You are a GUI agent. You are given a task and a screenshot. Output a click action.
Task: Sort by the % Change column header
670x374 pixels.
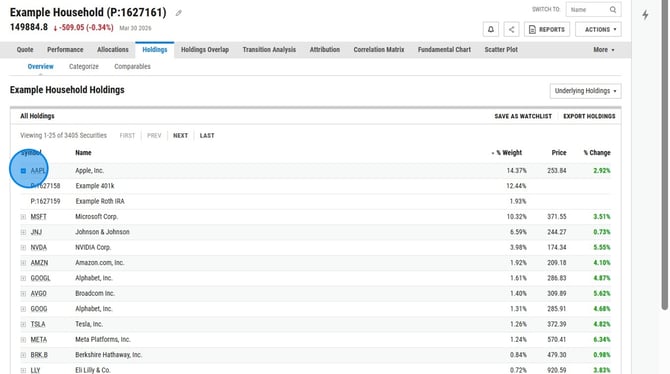coord(597,153)
